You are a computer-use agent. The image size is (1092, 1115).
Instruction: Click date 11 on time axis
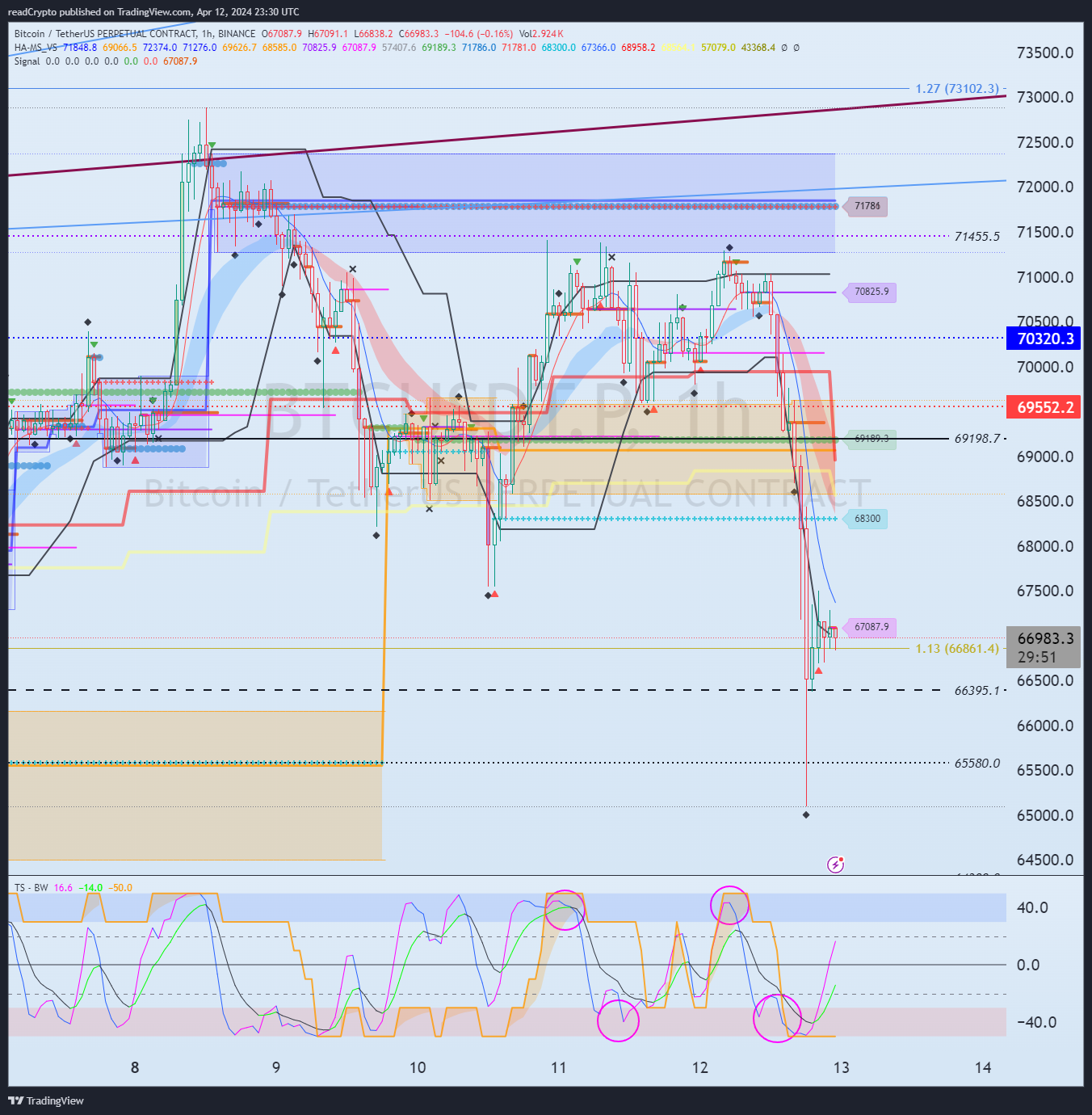coord(559,1067)
